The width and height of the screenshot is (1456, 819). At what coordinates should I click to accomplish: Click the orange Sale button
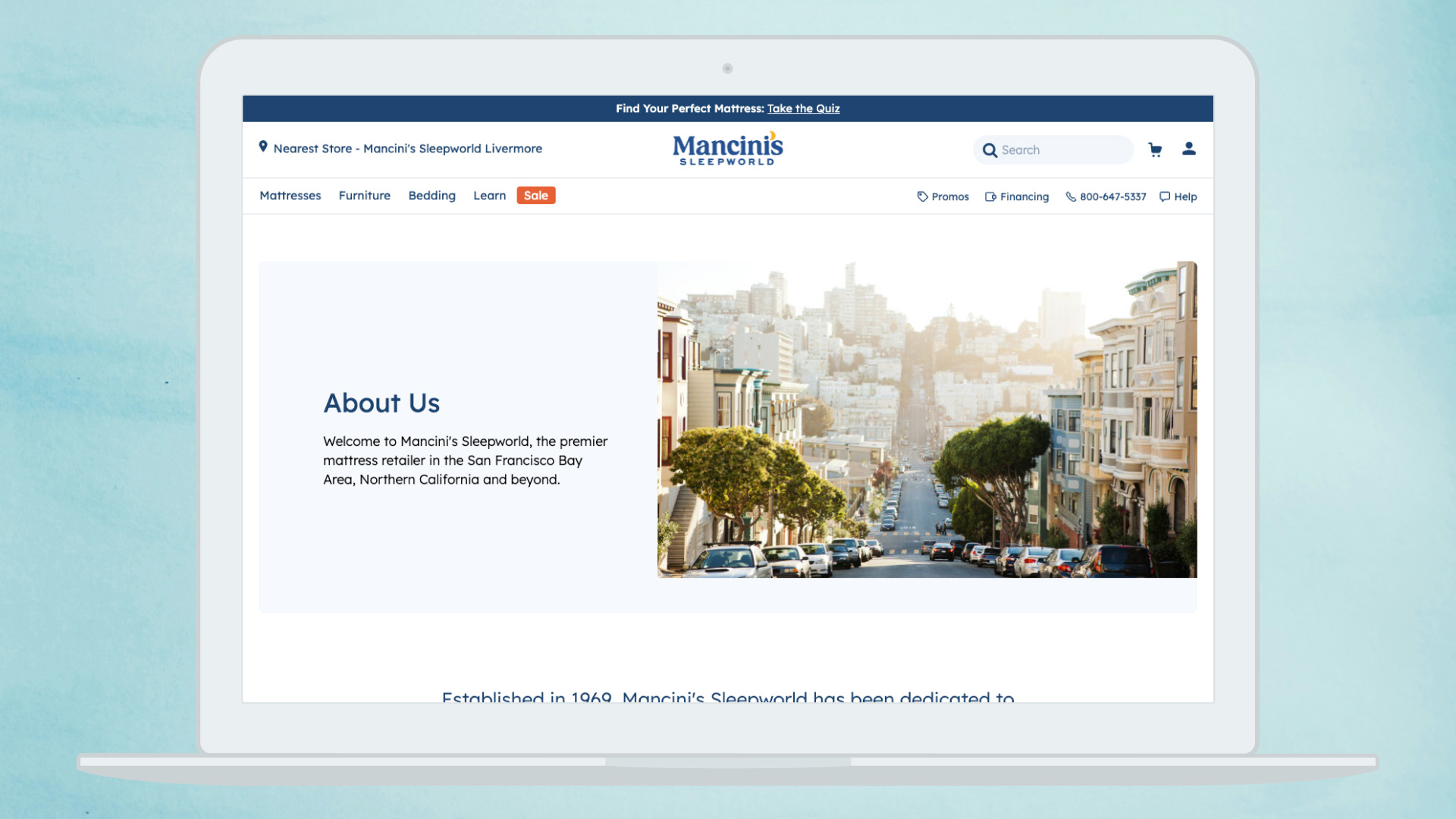pyautogui.click(x=535, y=196)
